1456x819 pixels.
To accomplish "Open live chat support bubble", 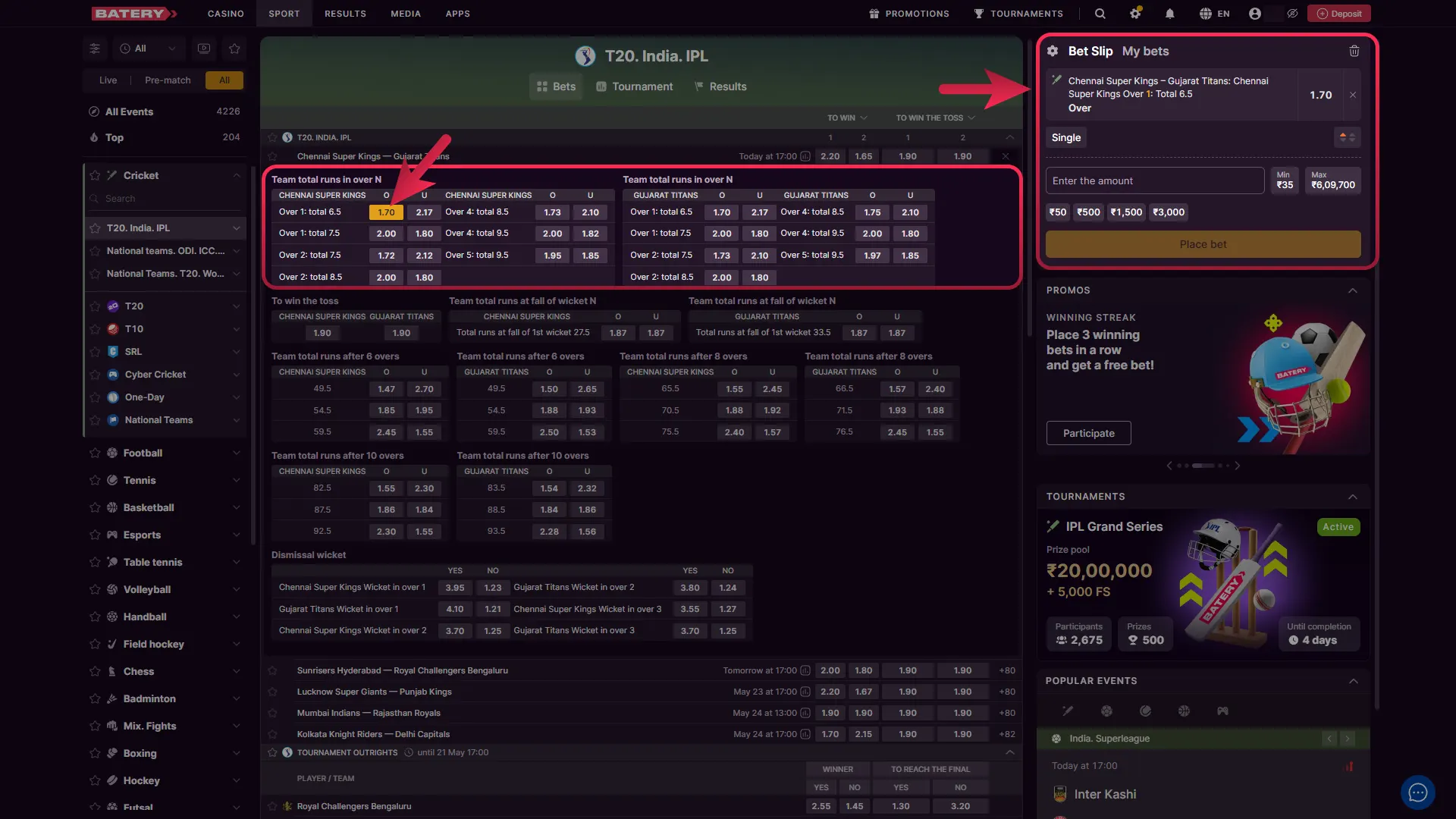I will tap(1417, 793).
